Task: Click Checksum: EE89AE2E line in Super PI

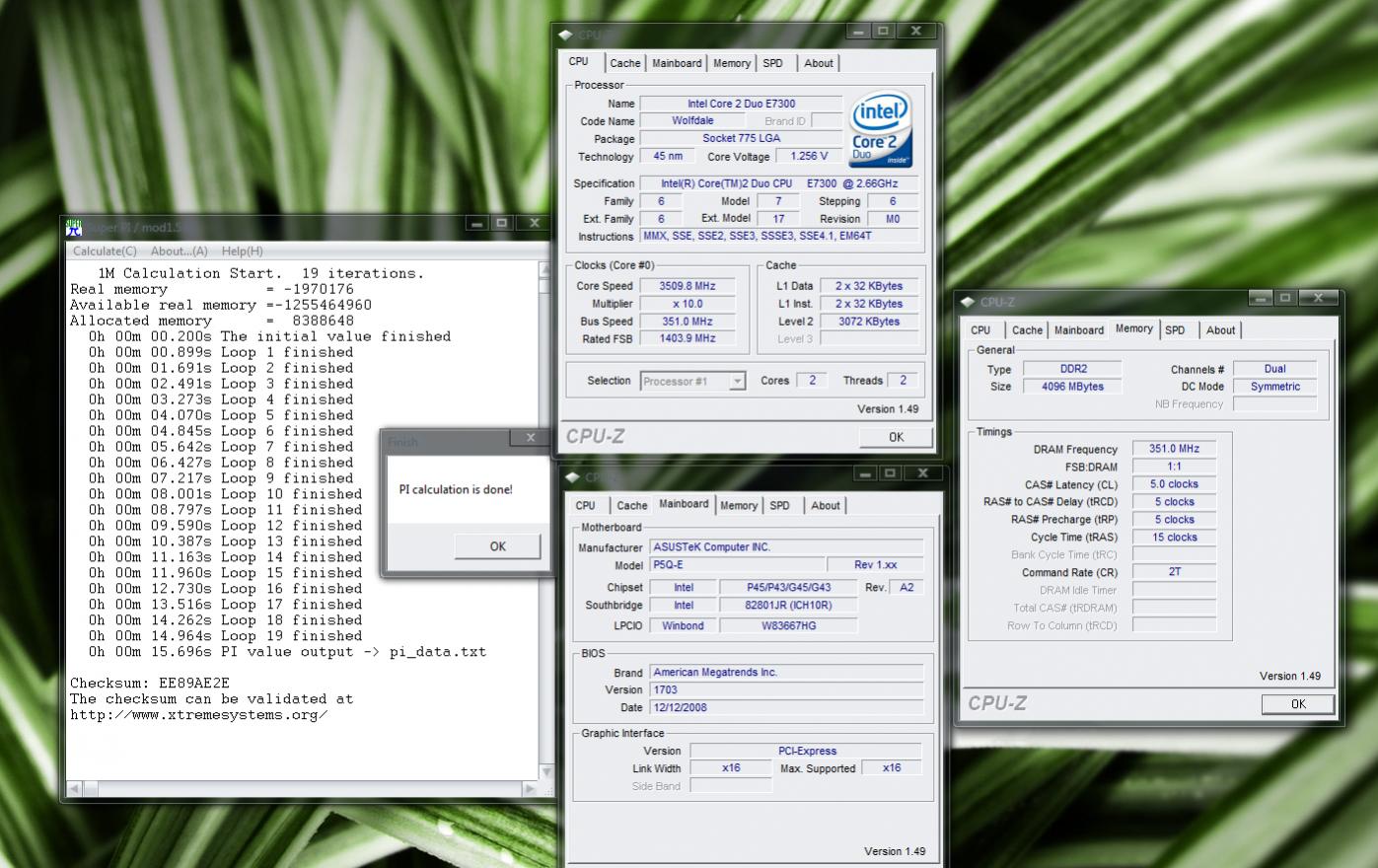Action: click(150, 683)
